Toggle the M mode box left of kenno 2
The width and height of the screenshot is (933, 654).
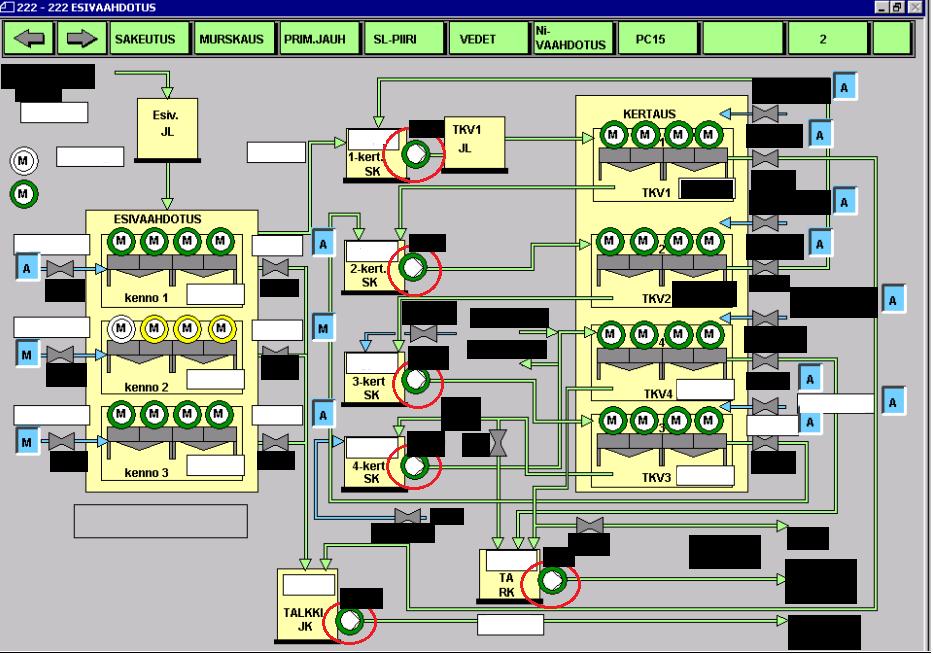[x=27, y=355]
